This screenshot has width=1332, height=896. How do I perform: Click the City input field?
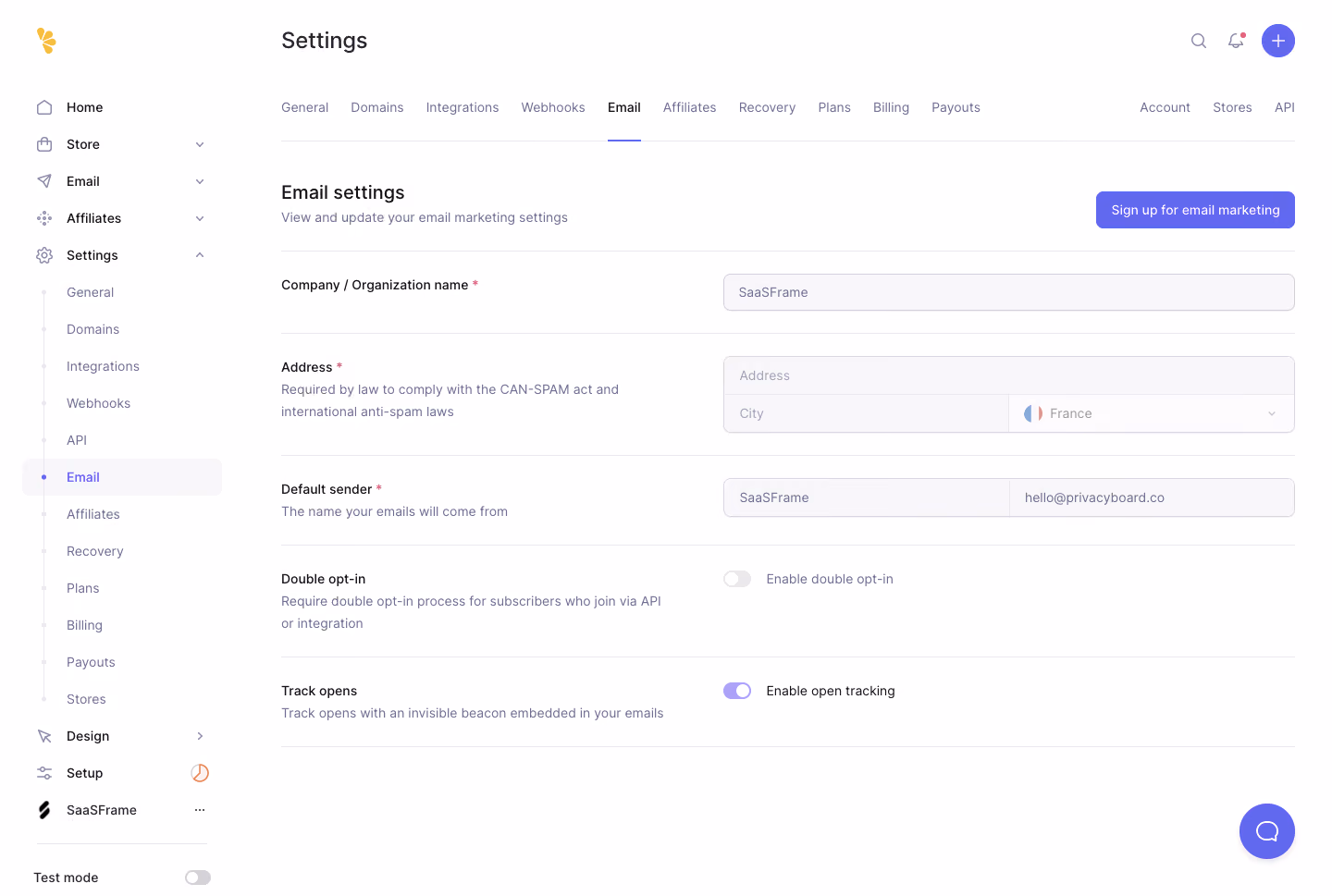pyautogui.click(x=866, y=413)
